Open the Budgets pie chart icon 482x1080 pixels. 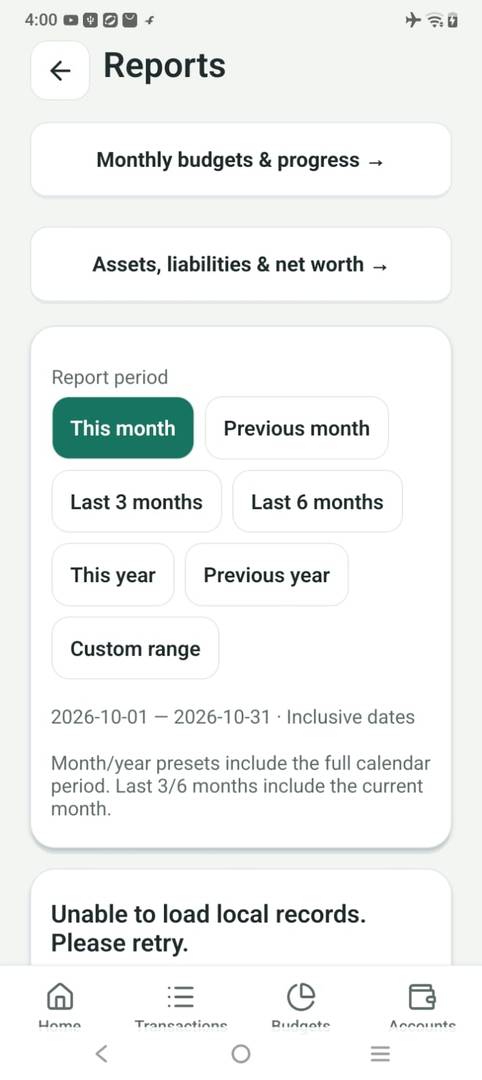tap(301, 996)
